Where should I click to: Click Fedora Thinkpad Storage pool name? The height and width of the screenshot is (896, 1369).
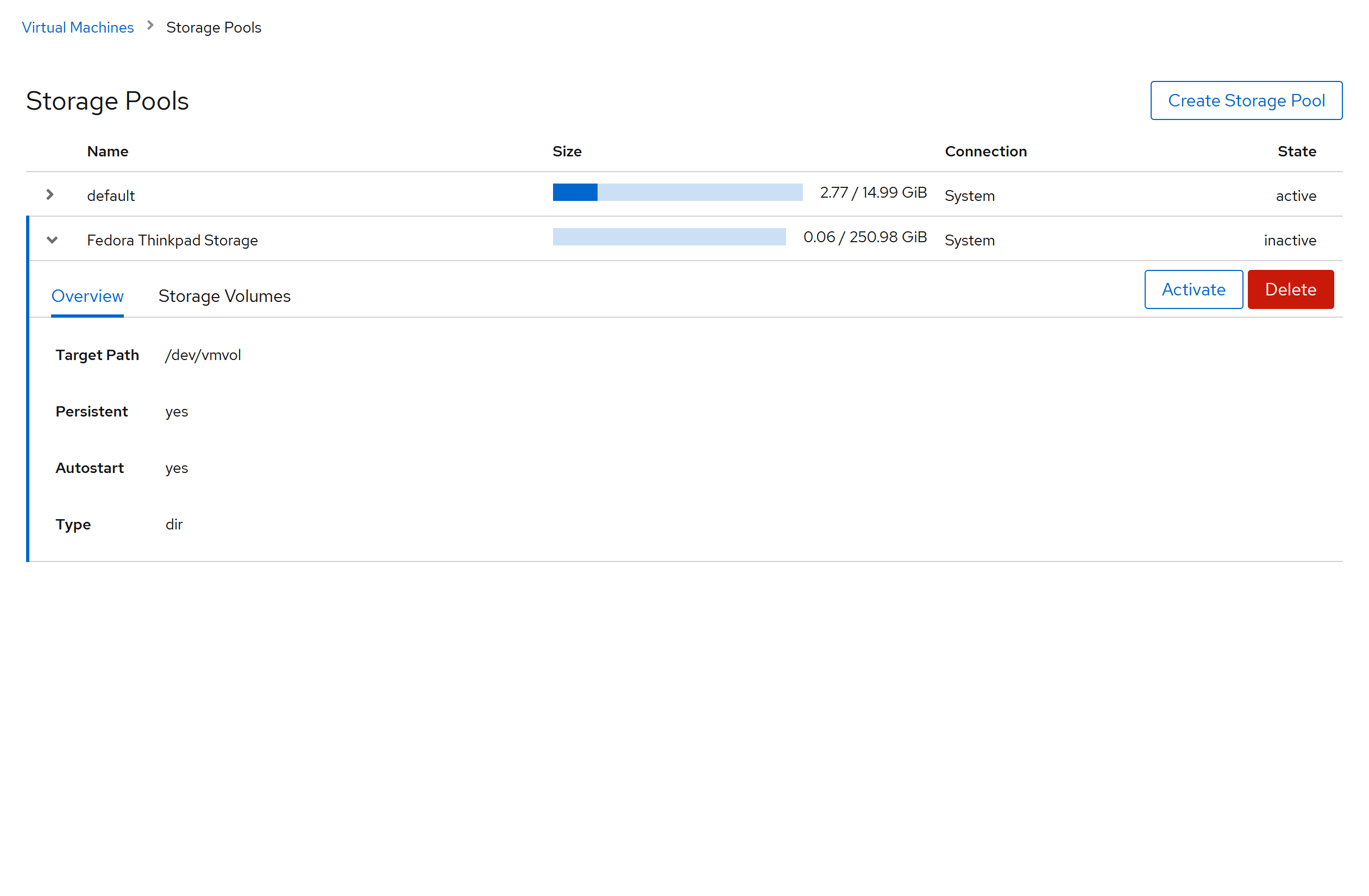click(x=172, y=241)
